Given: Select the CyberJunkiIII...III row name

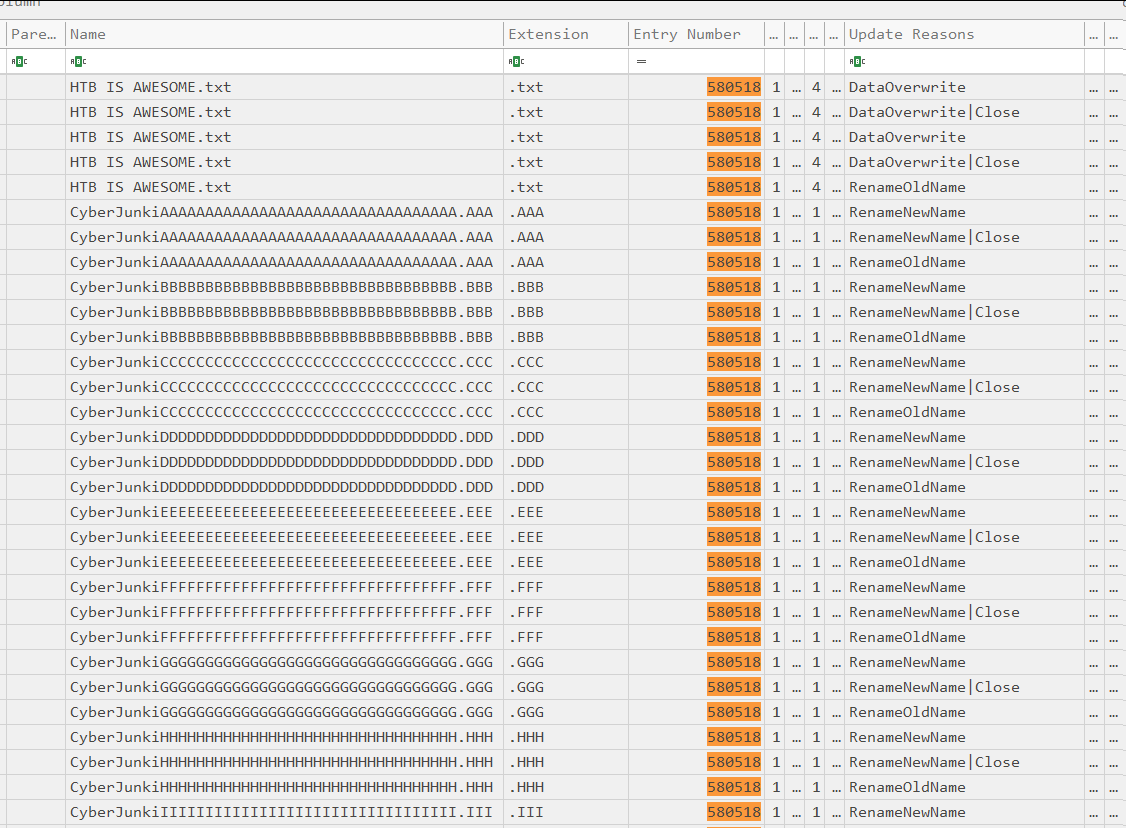Looking at the screenshot, I should pyautogui.click(x=281, y=812).
